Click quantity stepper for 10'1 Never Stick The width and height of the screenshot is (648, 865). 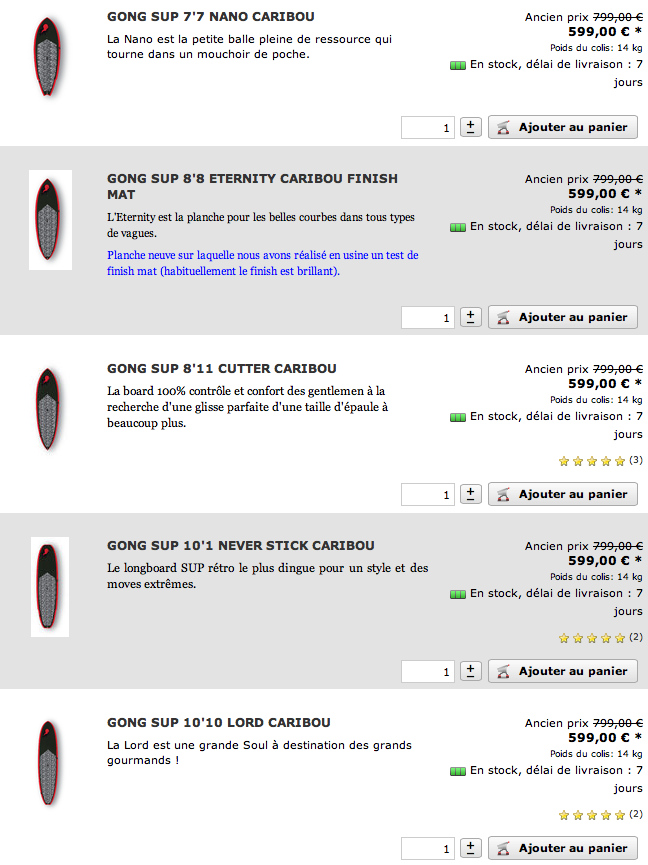(471, 671)
